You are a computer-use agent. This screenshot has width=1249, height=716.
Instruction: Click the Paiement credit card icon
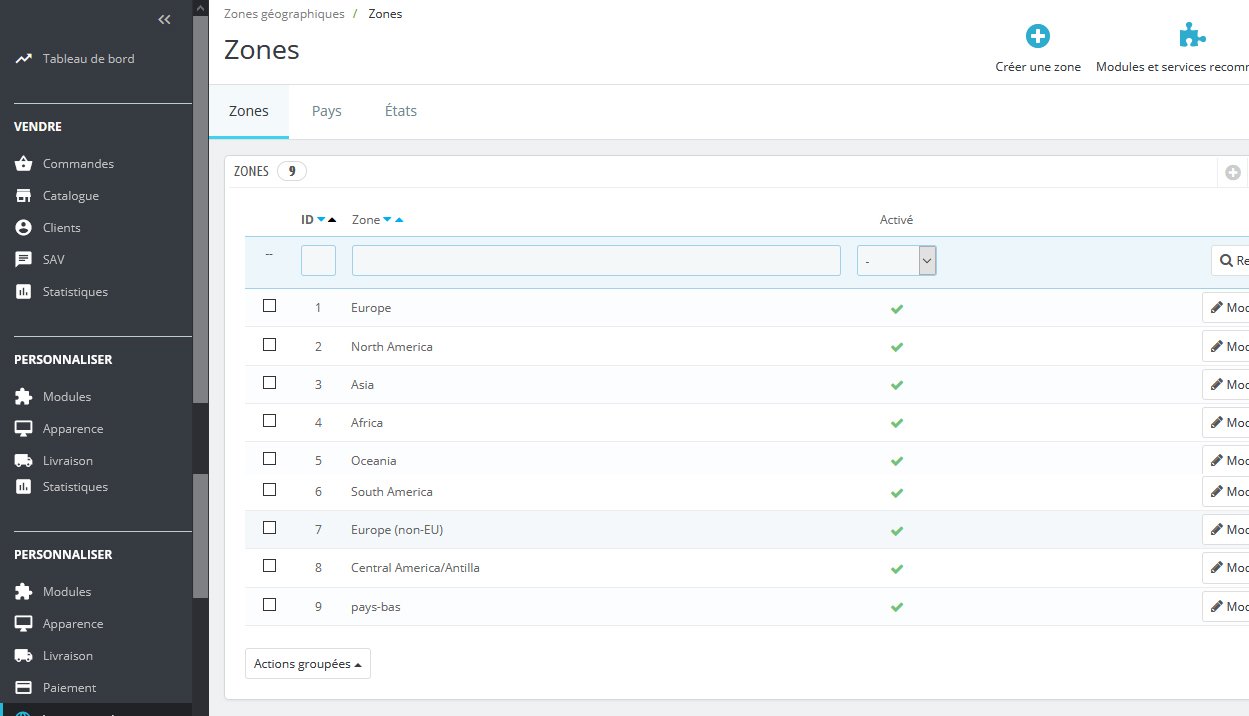click(24, 688)
